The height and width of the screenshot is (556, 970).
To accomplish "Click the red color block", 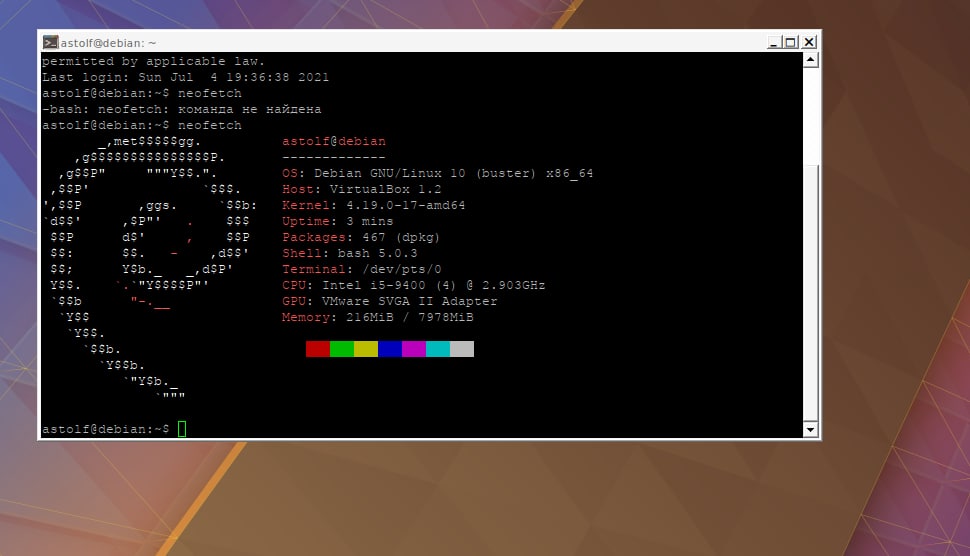I will point(317,349).
